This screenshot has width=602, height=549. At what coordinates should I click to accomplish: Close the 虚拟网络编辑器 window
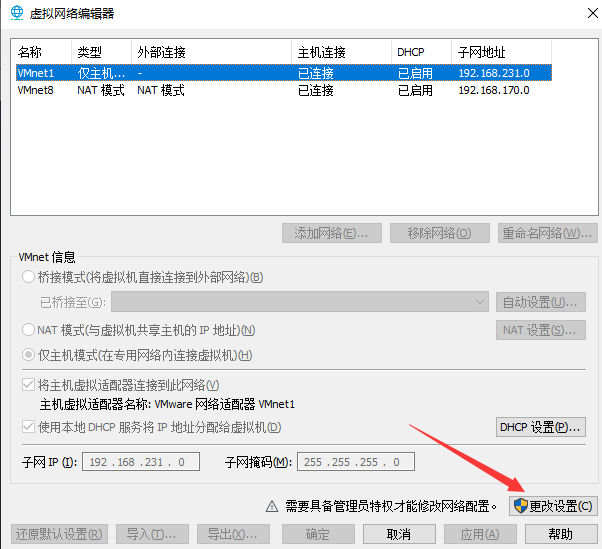pos(577,13)
